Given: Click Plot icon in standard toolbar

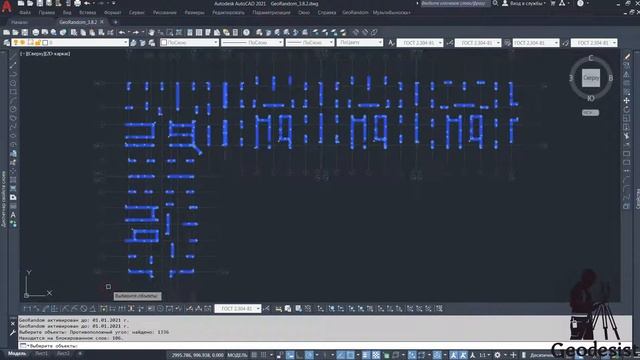Looking at the screenshot, I should [x=36, y=32].
